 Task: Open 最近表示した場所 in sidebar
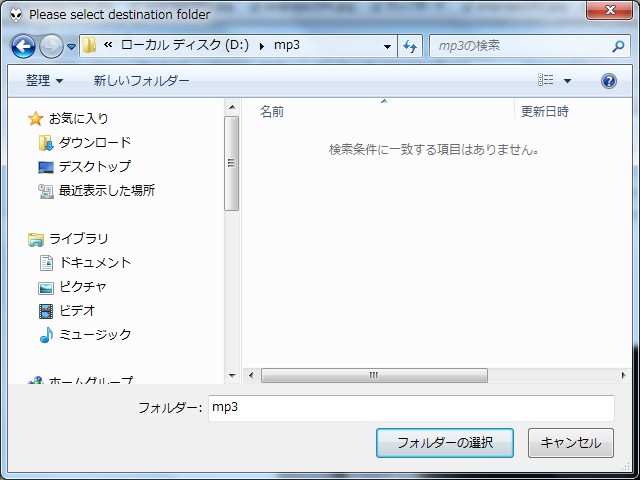click(x=106, y=191)
